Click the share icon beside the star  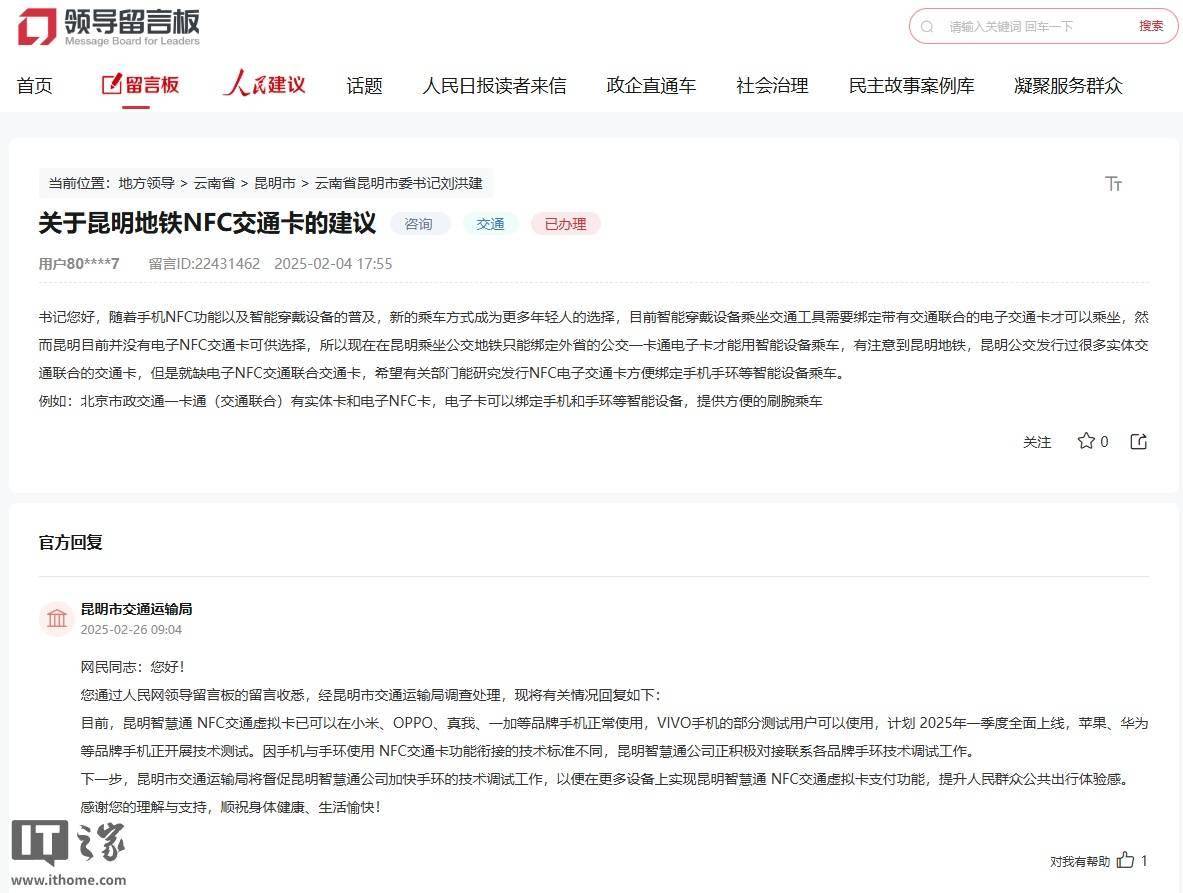pos(1138,441)
